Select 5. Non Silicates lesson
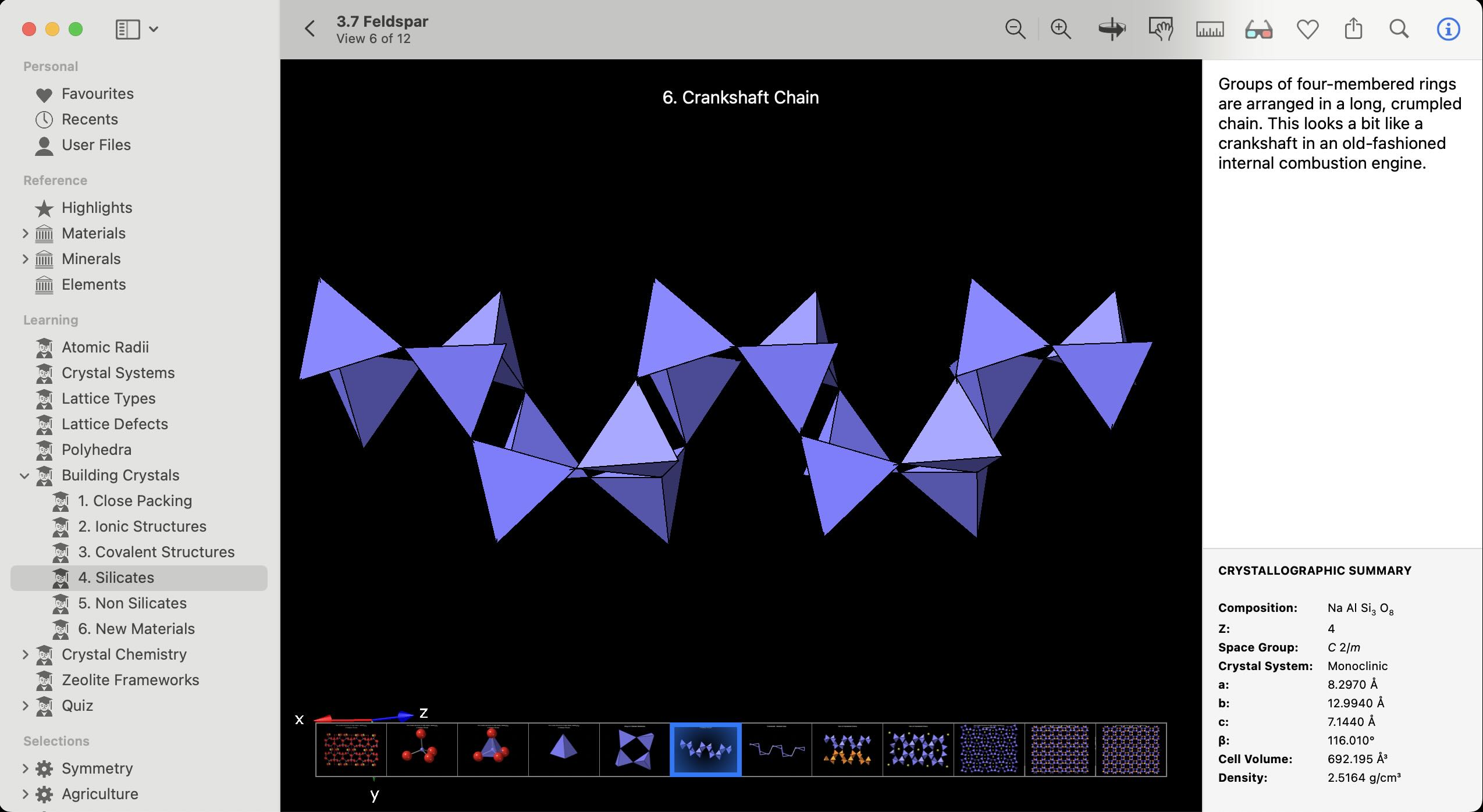Image resolution: width=1483 pixels, height=812 pixels. coord(132,603)
